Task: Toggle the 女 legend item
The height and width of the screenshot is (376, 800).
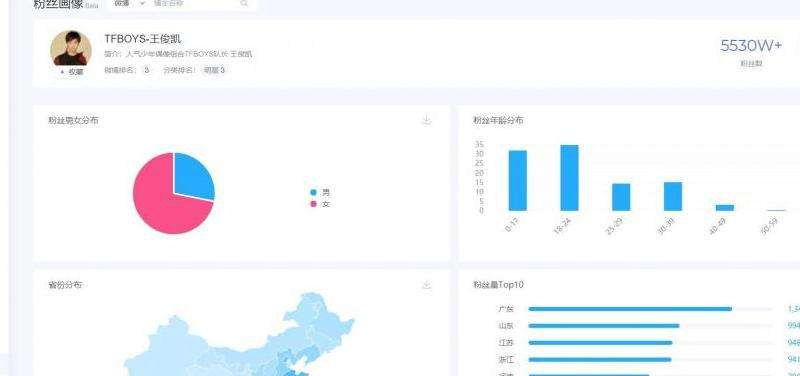Action: [320, 204]
